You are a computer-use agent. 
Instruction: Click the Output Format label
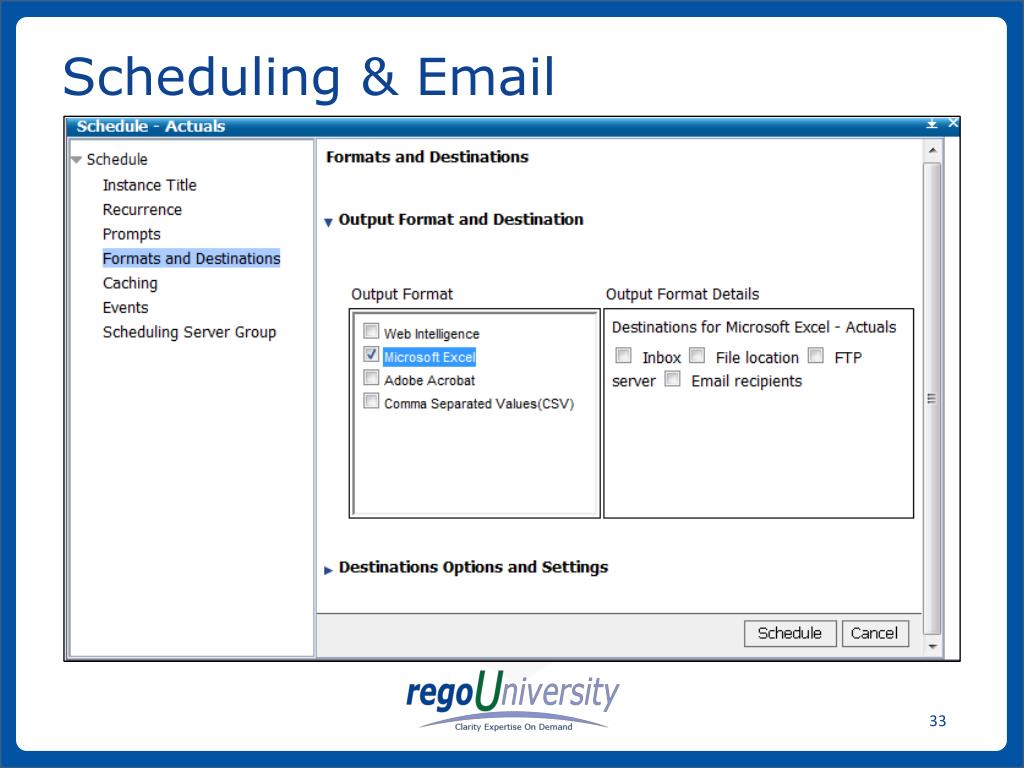pos(402,295)
